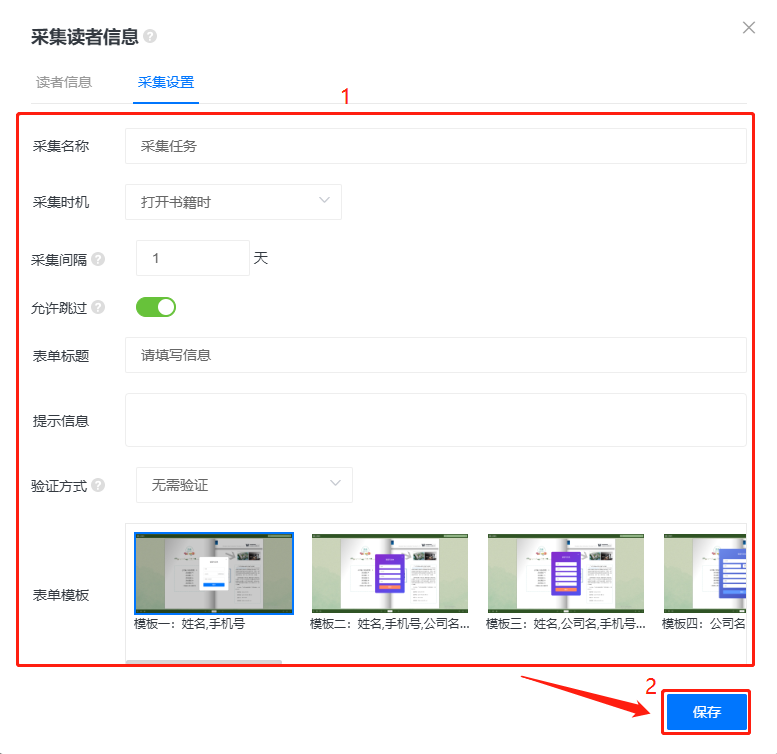Choose template 模板二 thumbnail

[x=390, y=573]
